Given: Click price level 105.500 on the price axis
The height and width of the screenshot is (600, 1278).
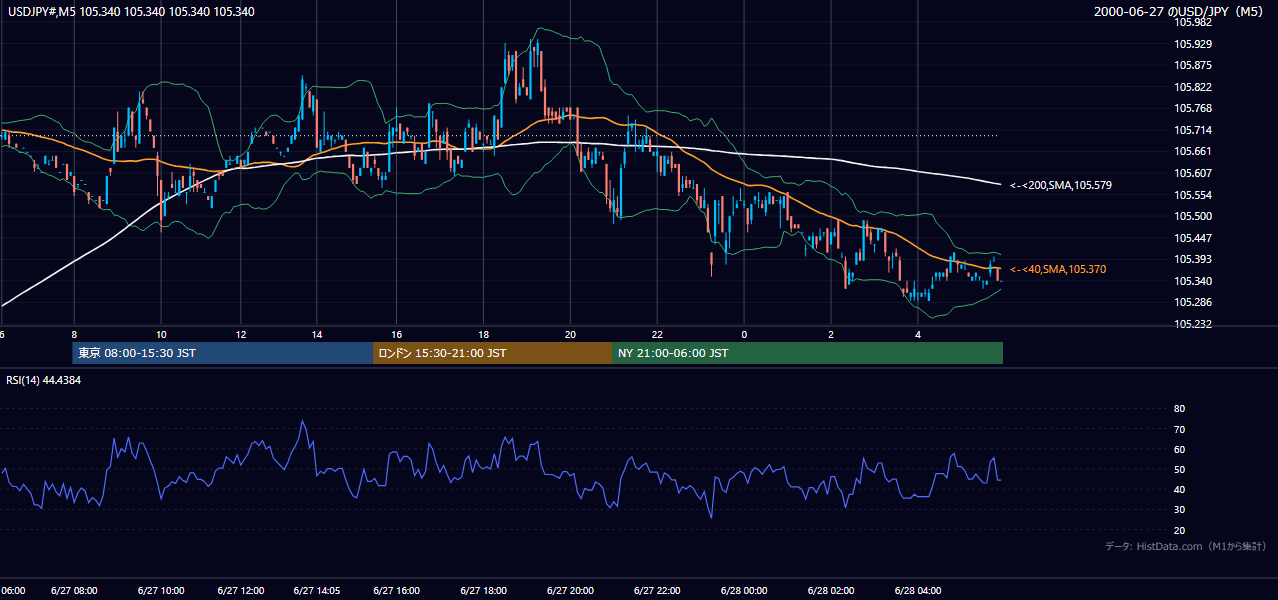Looking at the screenshot, I should tap(1195, 216).
